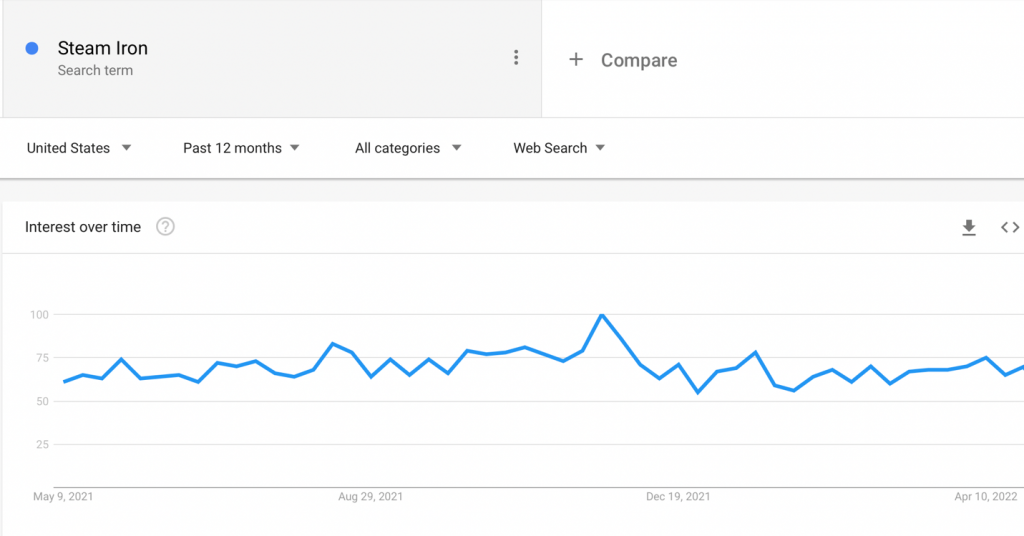This screenshot has height=536, width=1024.
Task: Download the Interest over time data
Action: (x=969, y=227)
